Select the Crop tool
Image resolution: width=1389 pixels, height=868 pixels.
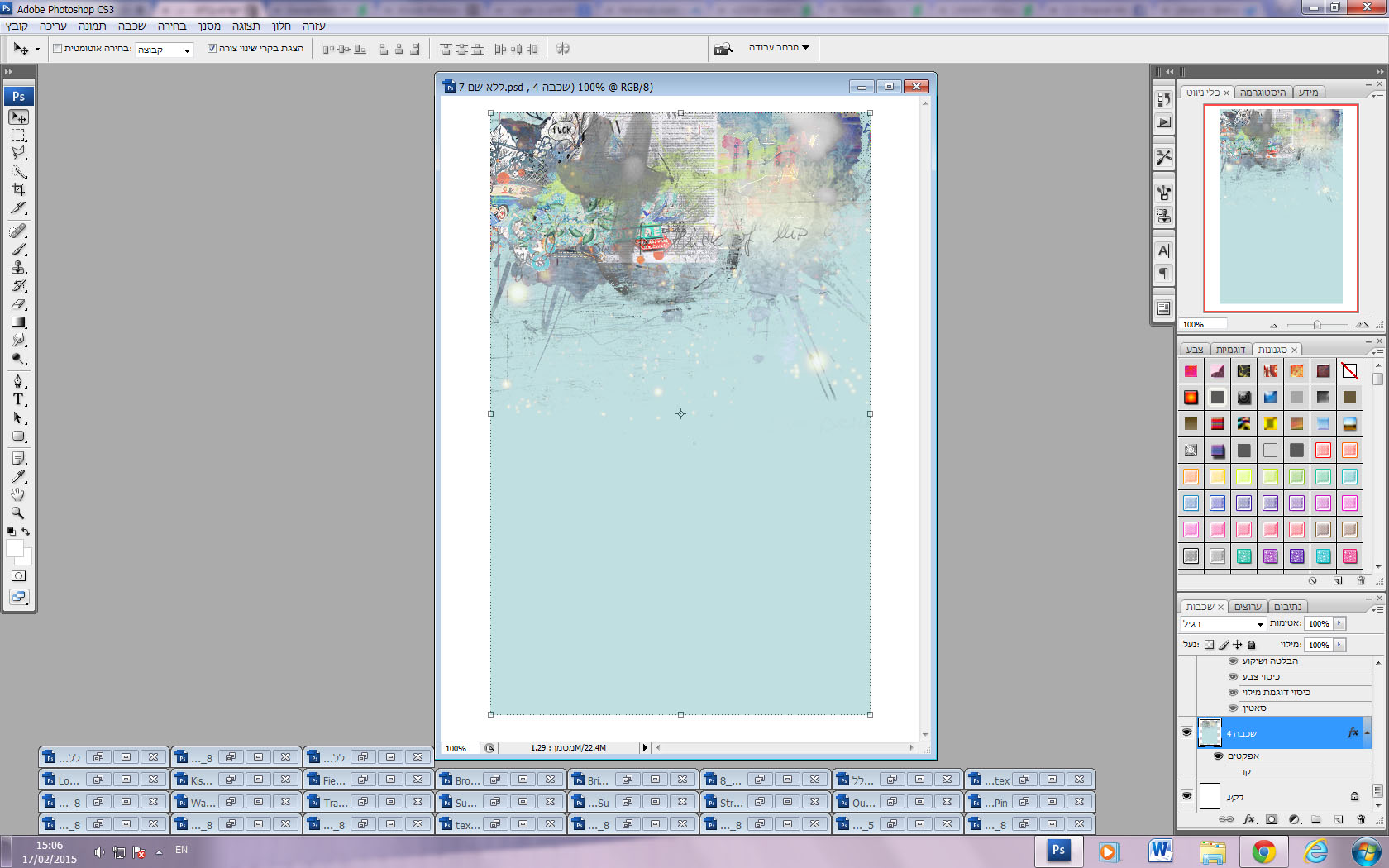click(18, 189)
